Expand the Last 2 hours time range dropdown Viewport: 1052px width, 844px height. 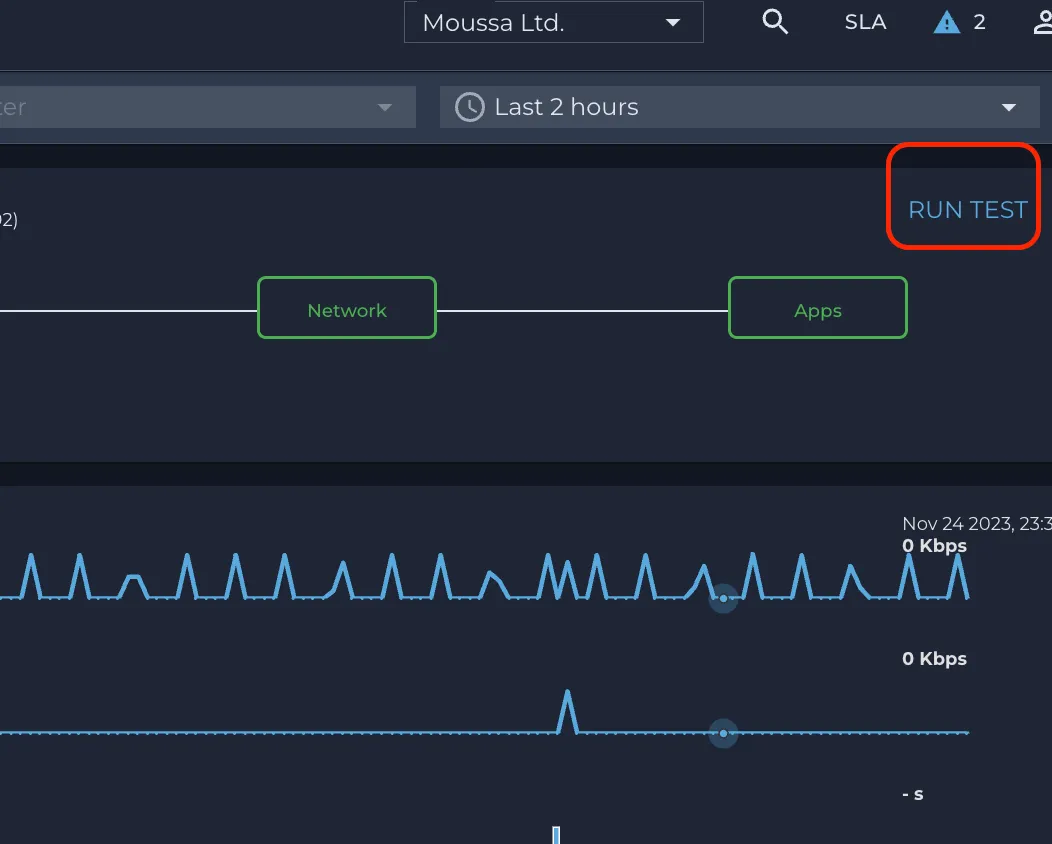pyautogui.click(x=739, y=107)
